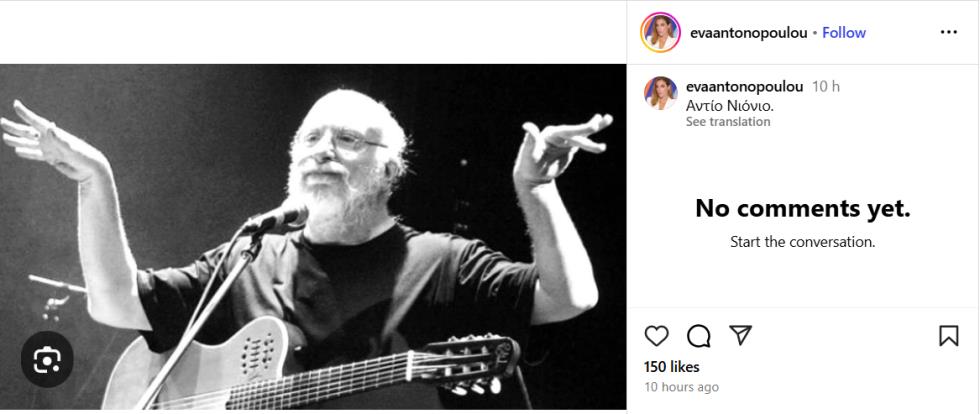Open the three-dot more options menu
Screen dimensions: 980x414
click(x=948, y=32)
